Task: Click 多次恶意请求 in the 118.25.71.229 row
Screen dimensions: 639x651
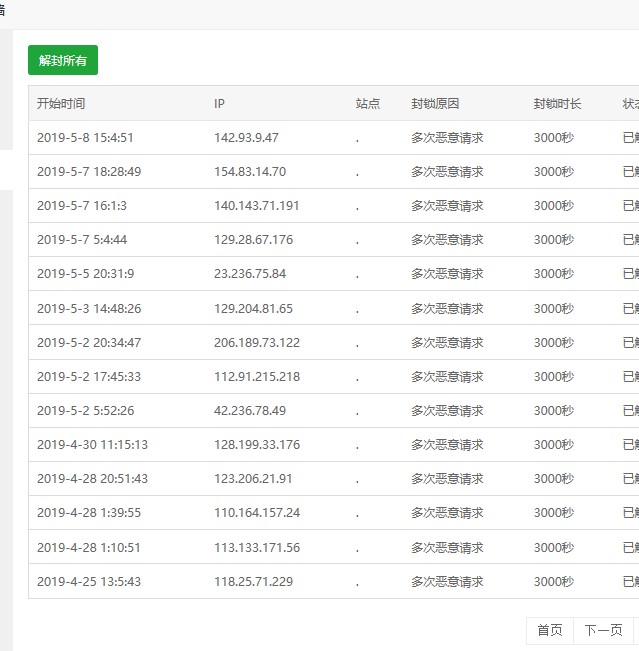Action: [x=447, y=582]
